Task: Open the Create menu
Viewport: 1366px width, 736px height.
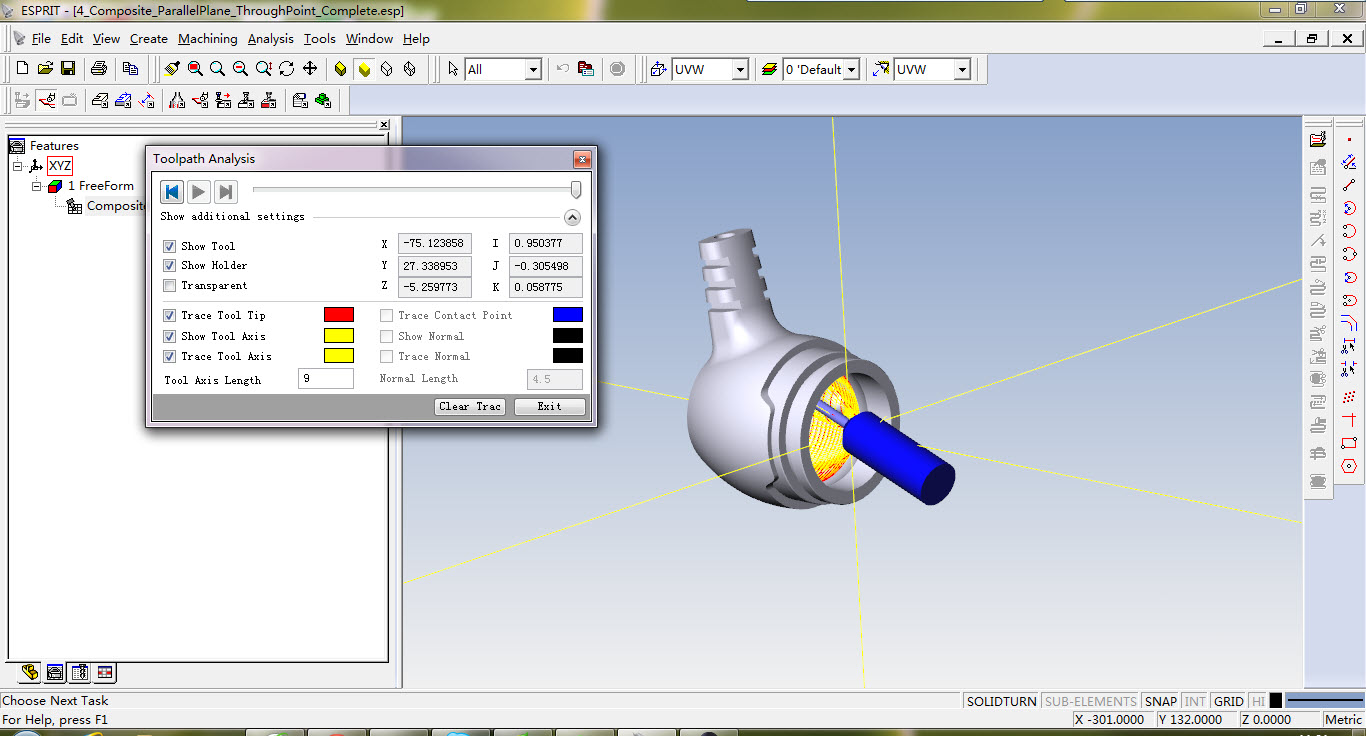Action: pos(149,39)
